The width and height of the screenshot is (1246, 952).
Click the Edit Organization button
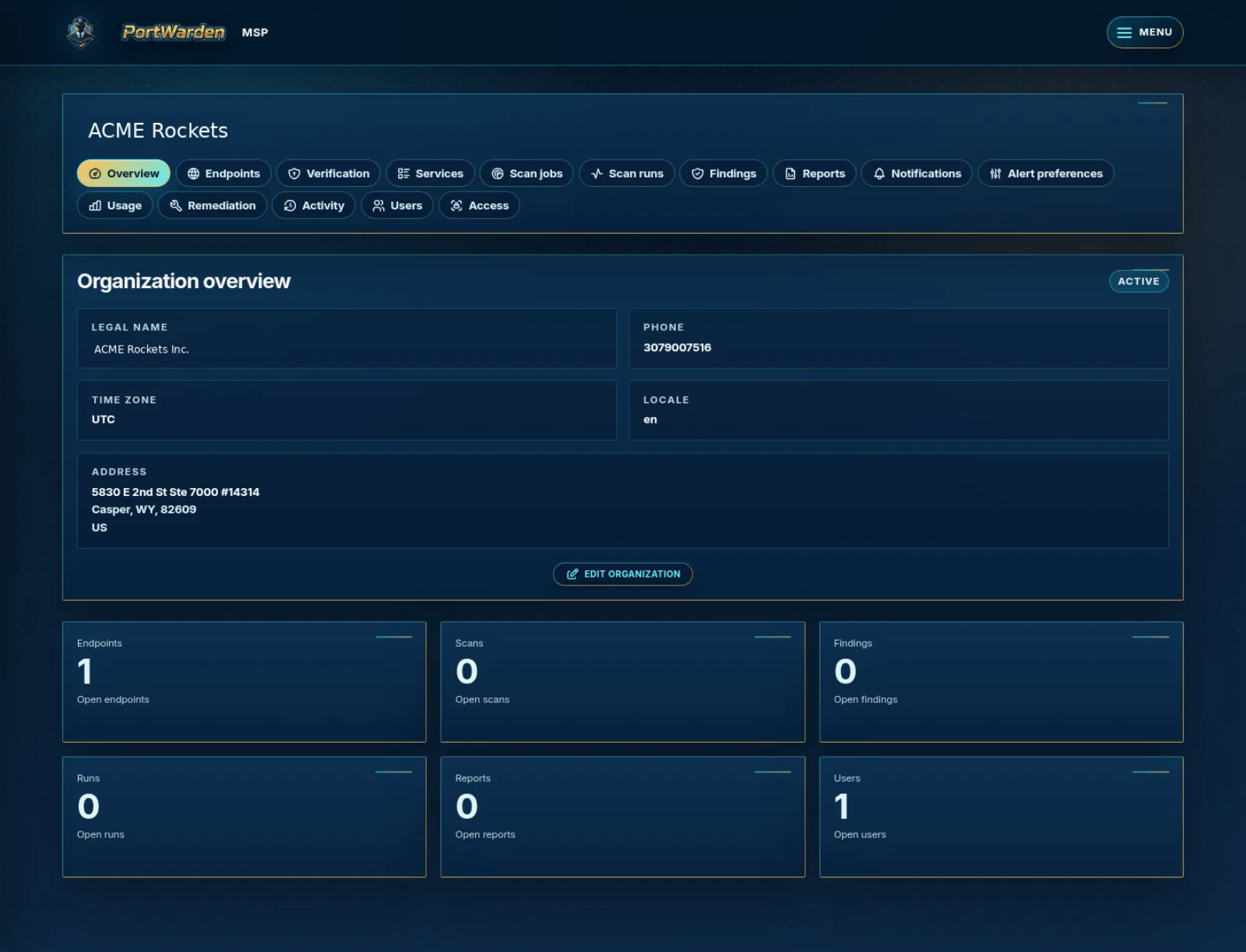pyautogui.click(x=623, y=574)
